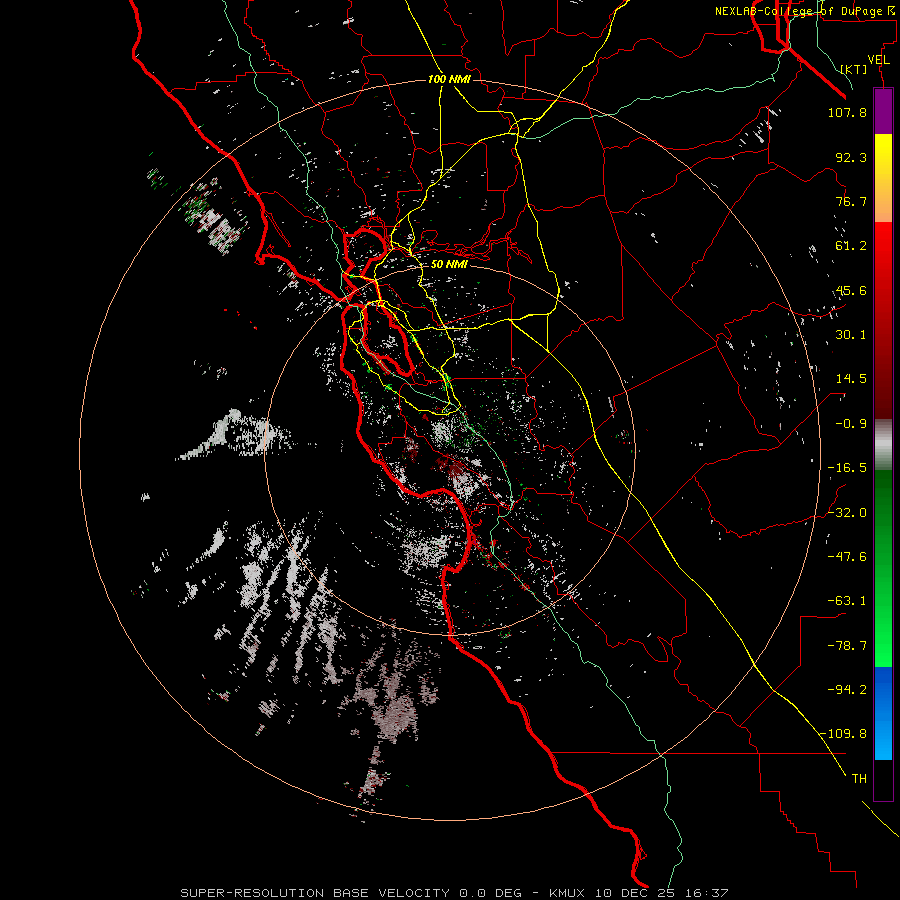Click the gray near-zero segment of the color bar
This screenshot has width=900, height=900.
[883, 445]
